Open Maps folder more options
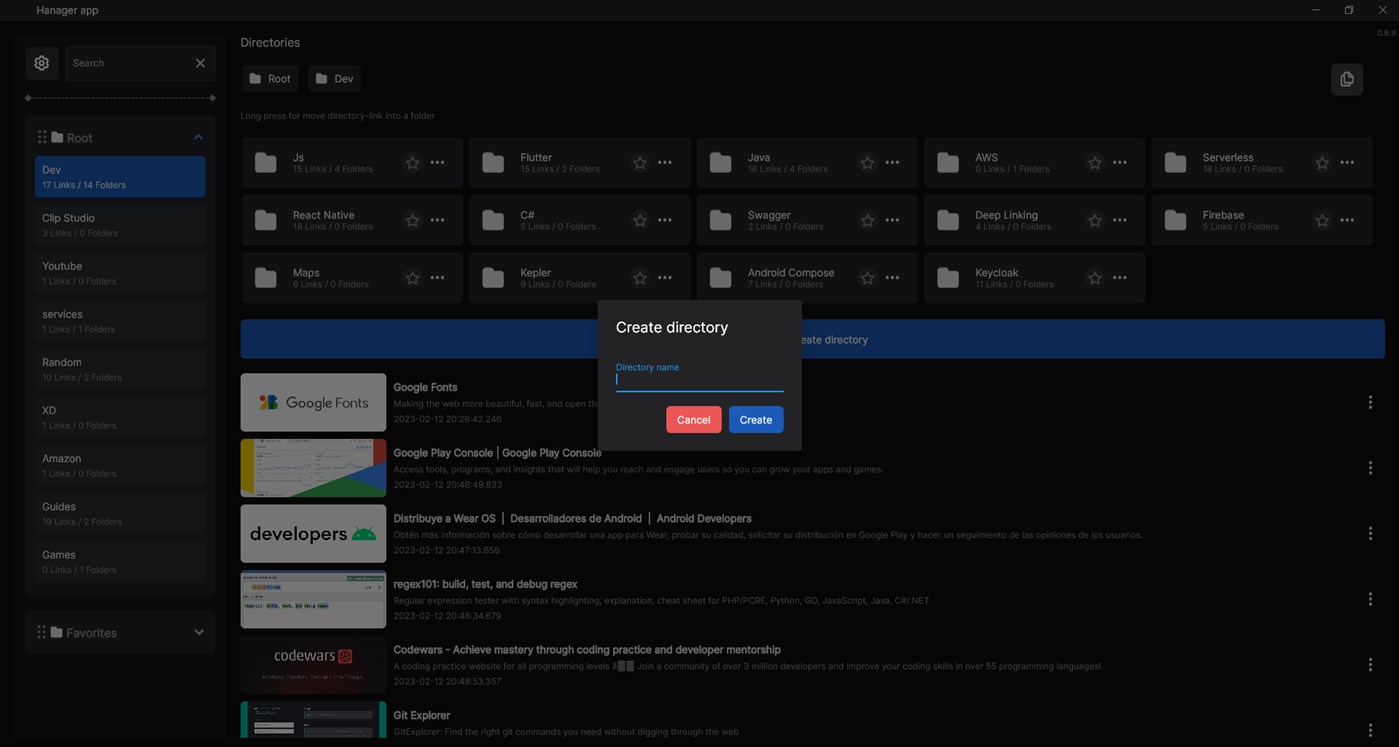1399x747 pixels. [x=437, y=278]
